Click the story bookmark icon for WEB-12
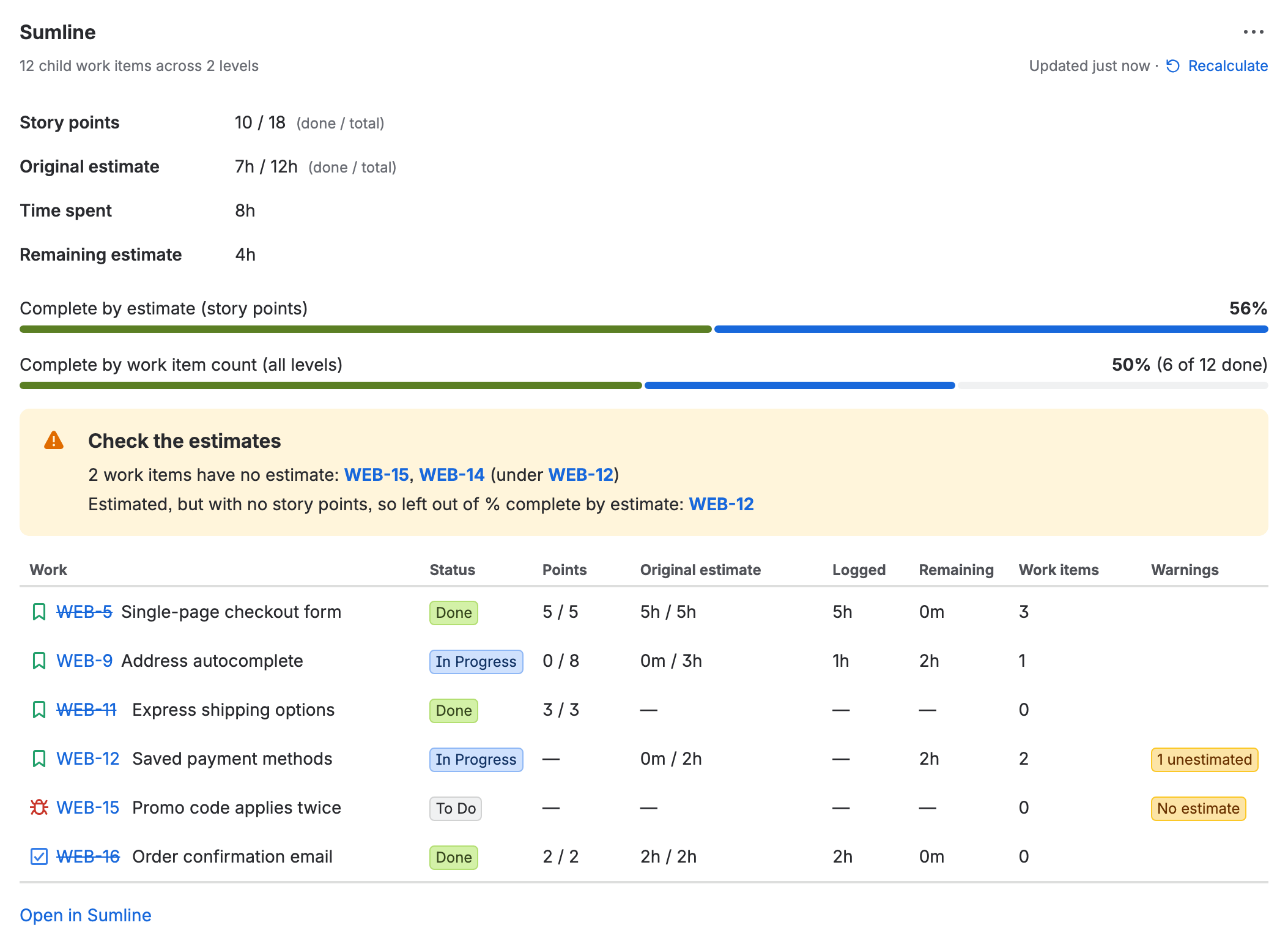The width and height of the screenshot is (1288, 947). [x=39, y=759]
